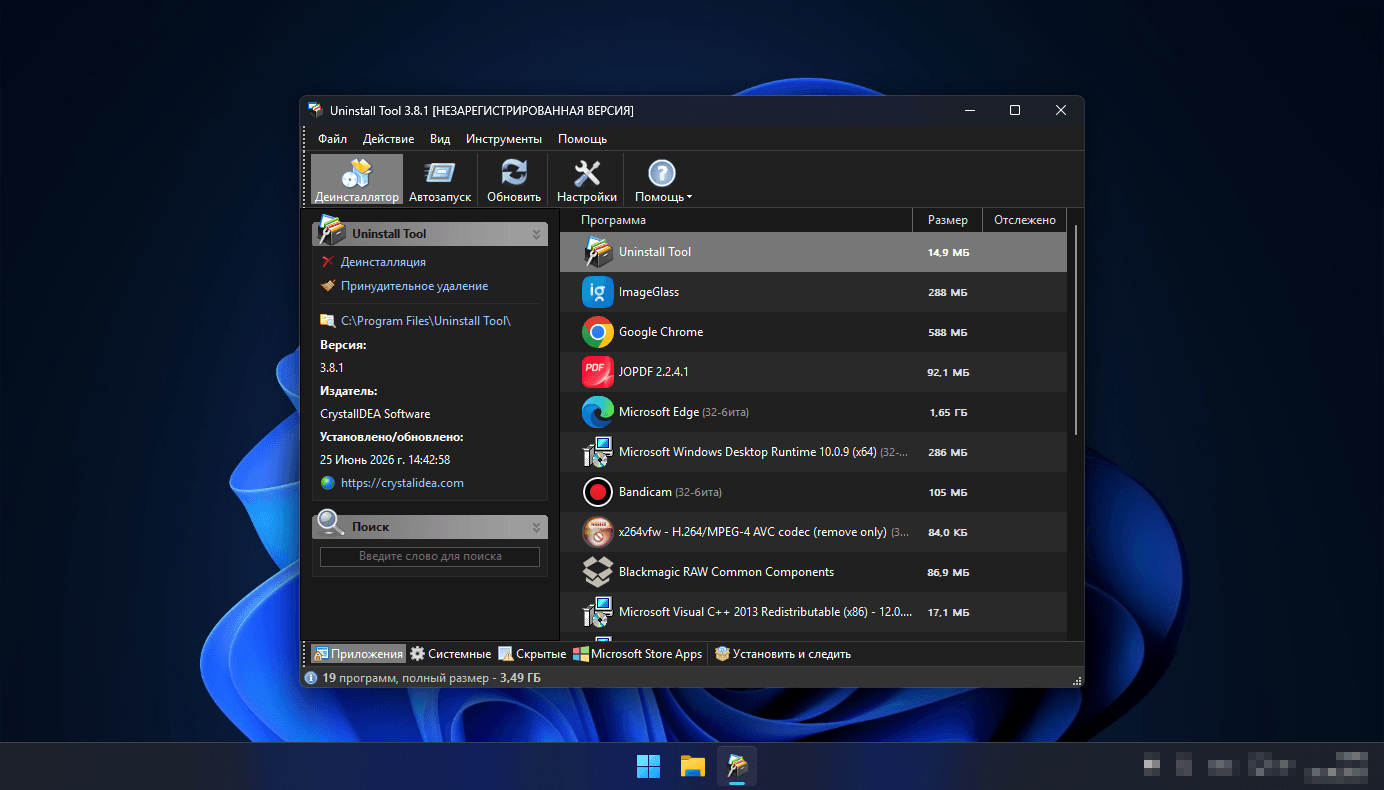Click the 1,65 ГБ size value of Edge
Image resolution: width=1384 pixels, height=790 pixels.
(x=948, y=412)
